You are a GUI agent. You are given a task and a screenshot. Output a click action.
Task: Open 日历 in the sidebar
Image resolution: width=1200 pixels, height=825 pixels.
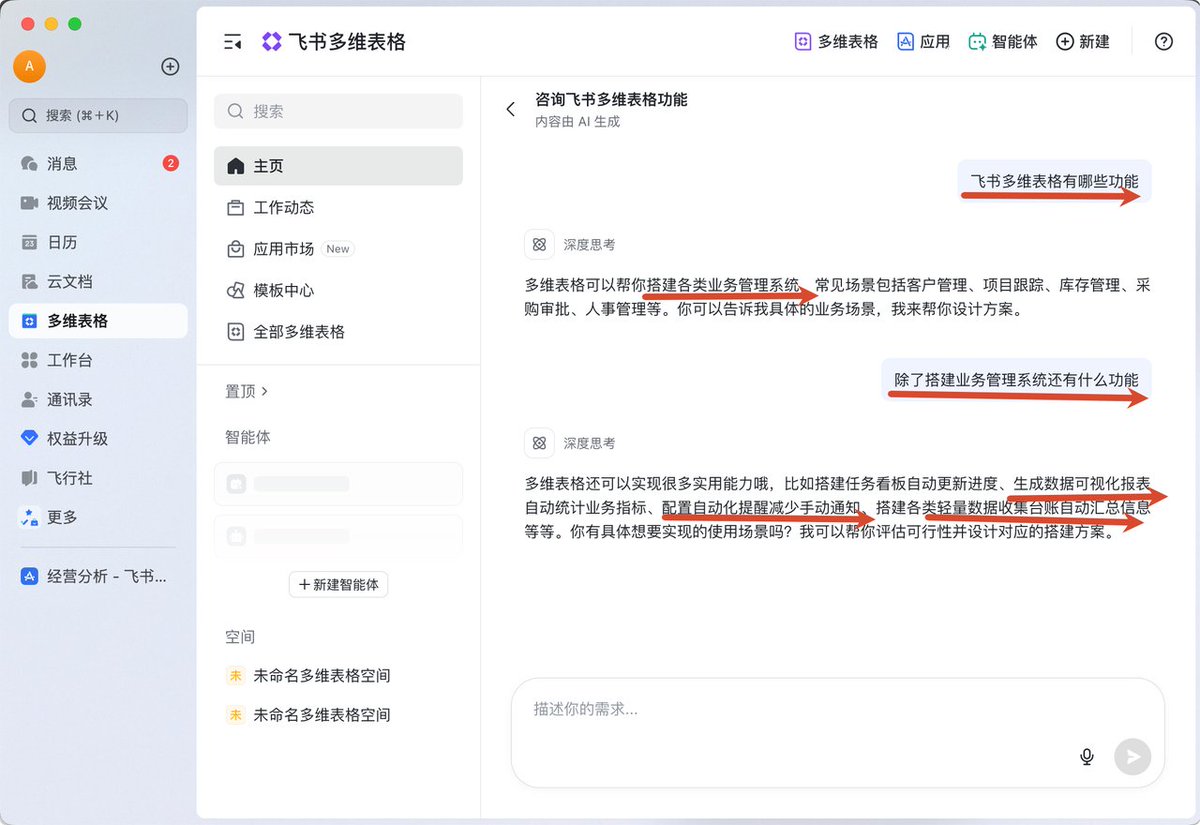[x=98, y=242]
